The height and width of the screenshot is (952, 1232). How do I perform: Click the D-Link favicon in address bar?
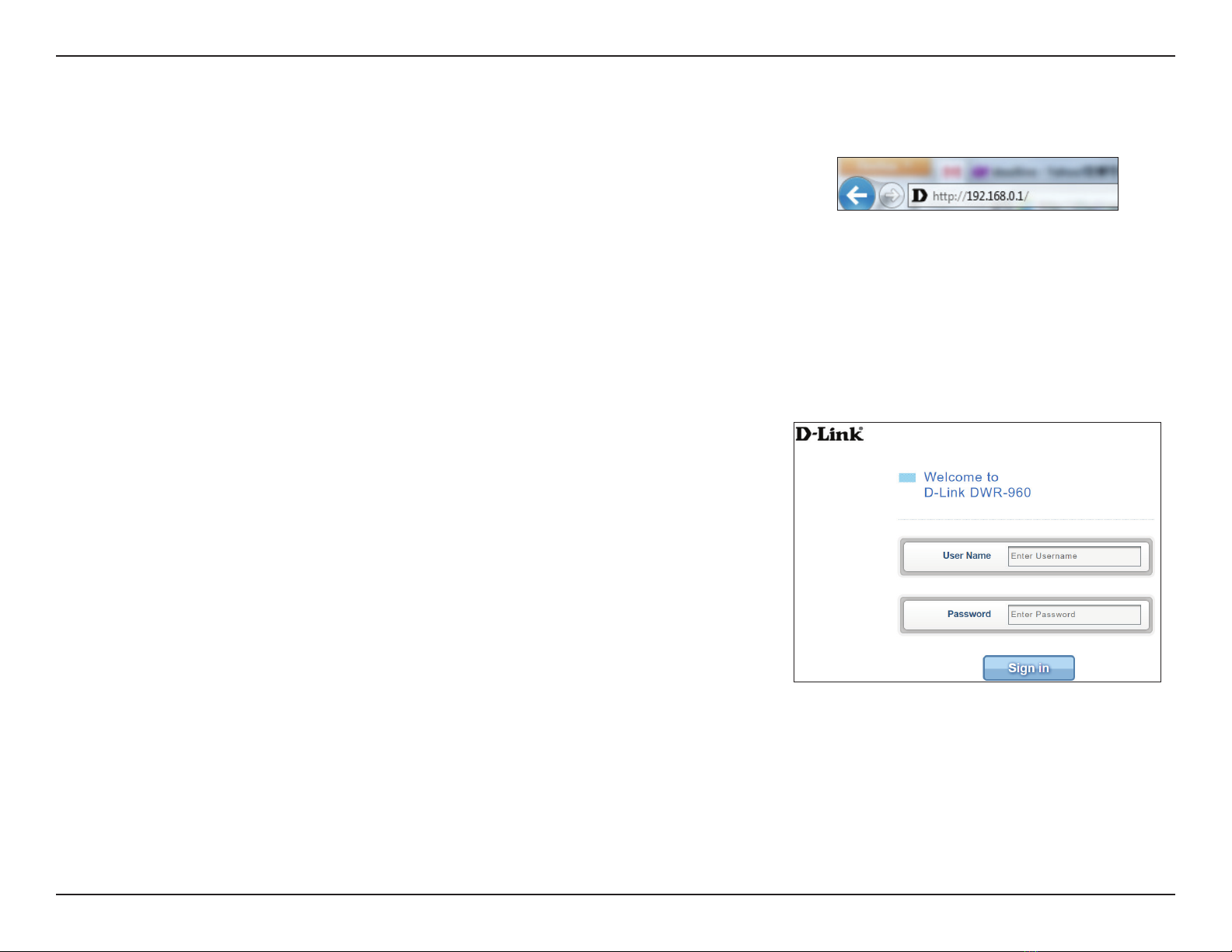pyautogui.click(x=920, y=196)
